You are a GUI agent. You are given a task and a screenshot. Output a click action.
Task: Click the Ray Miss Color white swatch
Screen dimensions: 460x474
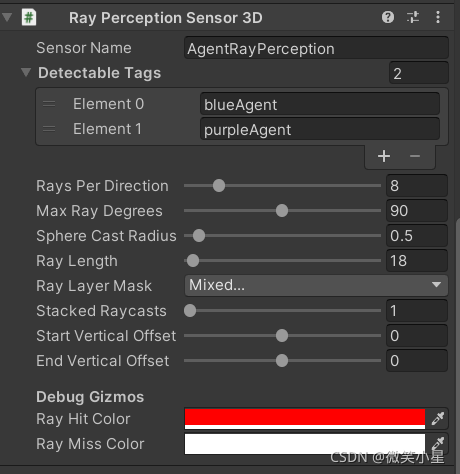tap(305, 443)
